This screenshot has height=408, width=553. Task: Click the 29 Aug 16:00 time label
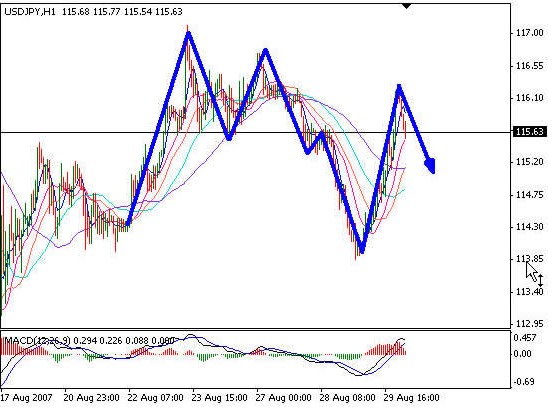[x=411, y=398]
